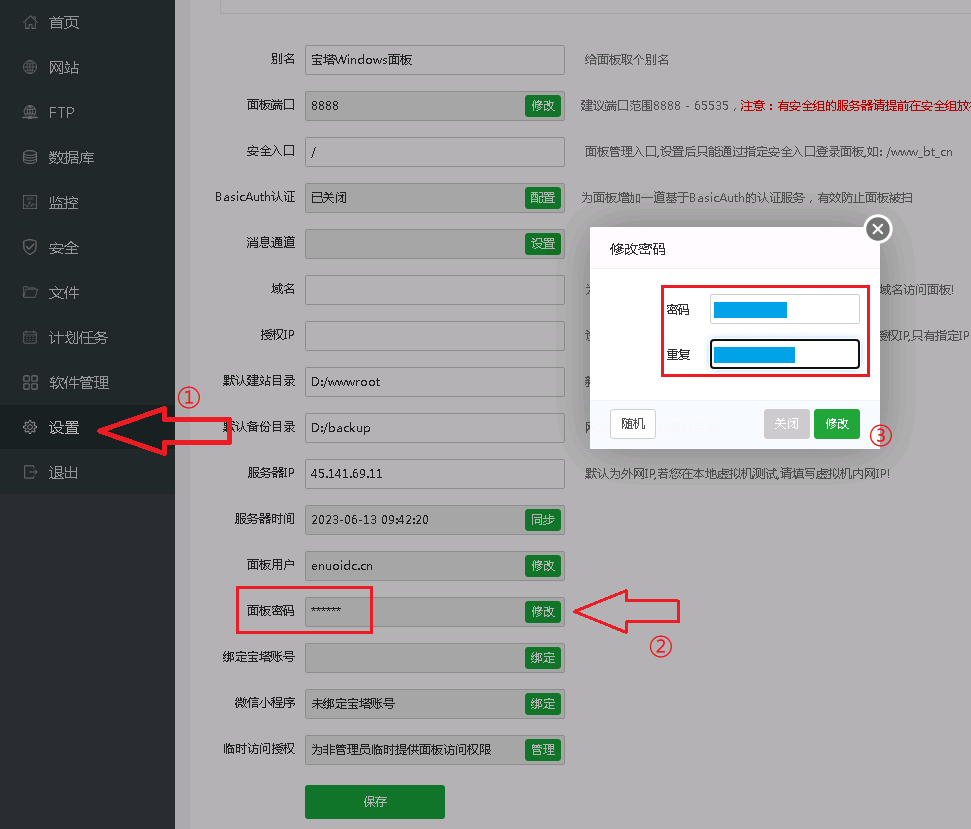Open the Website globe icon
Viewport: 971px width, 829px height.
pyautogui.click(x=30, y=67)
